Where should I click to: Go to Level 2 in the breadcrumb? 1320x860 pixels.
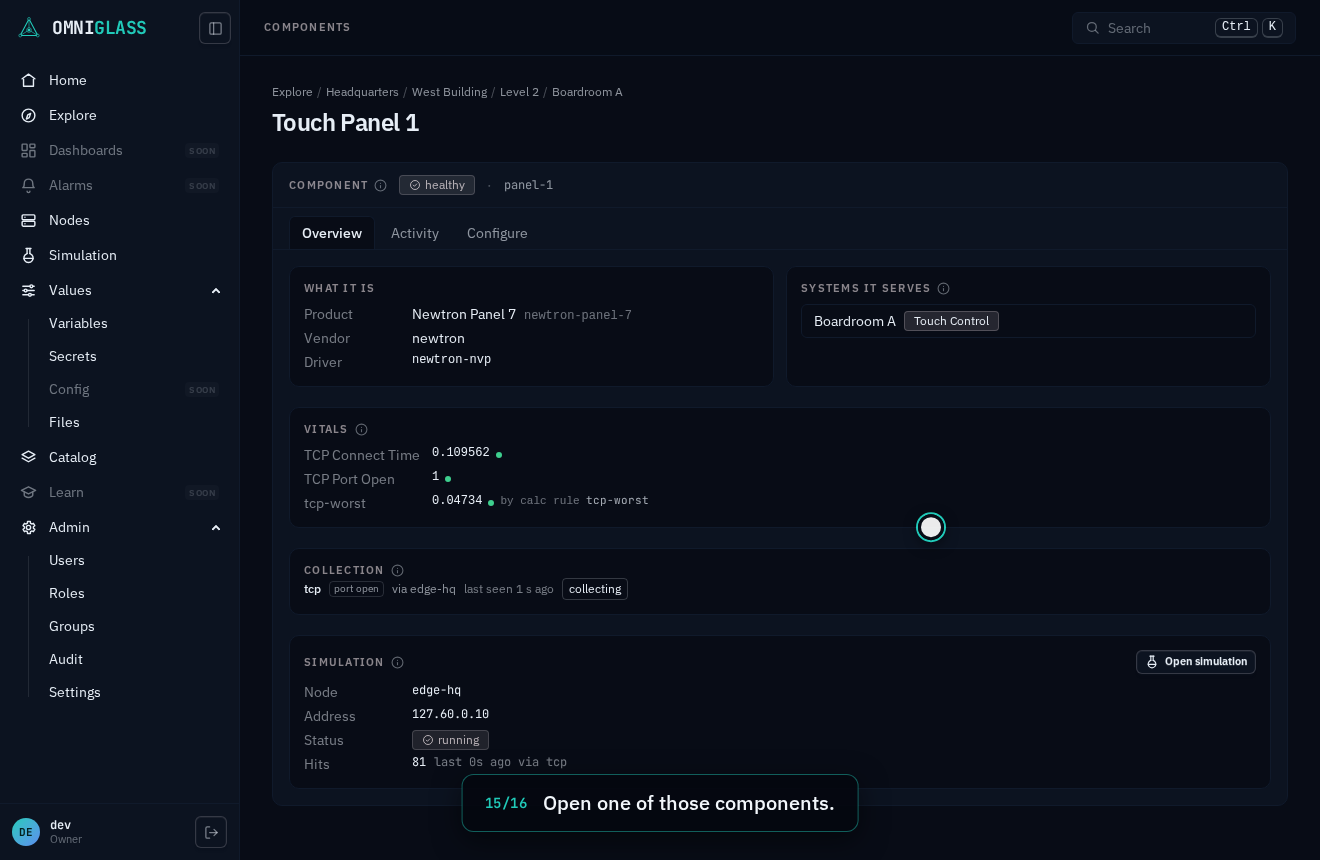coord(519,92)
